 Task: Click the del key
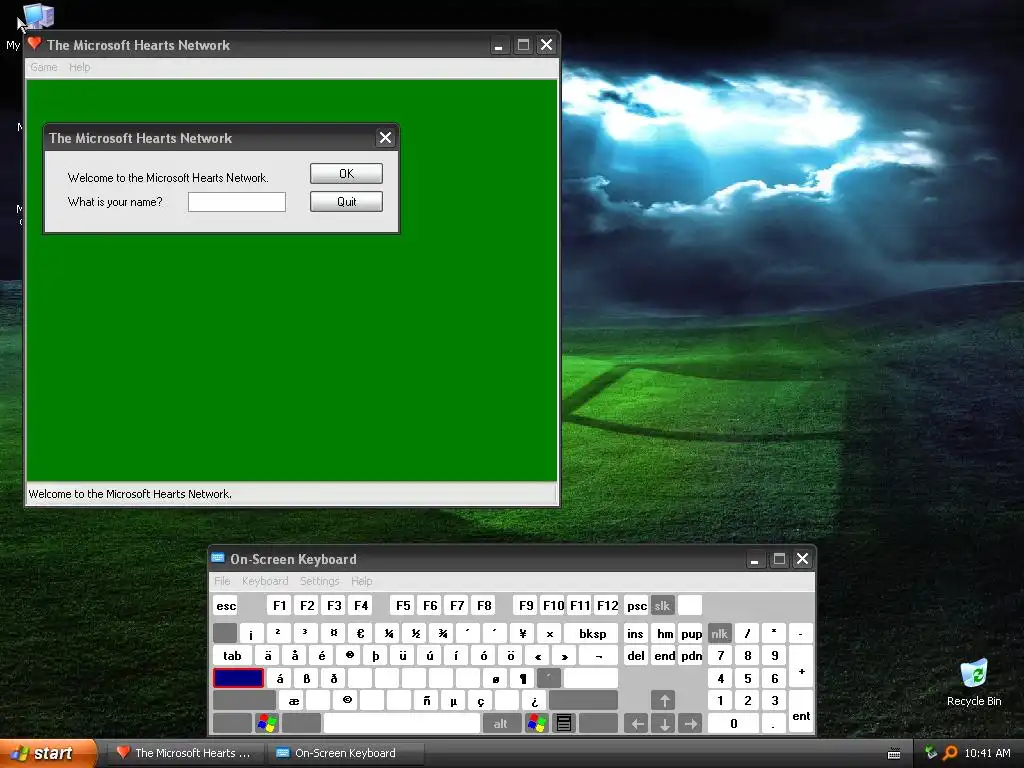[x=636, y=656]
